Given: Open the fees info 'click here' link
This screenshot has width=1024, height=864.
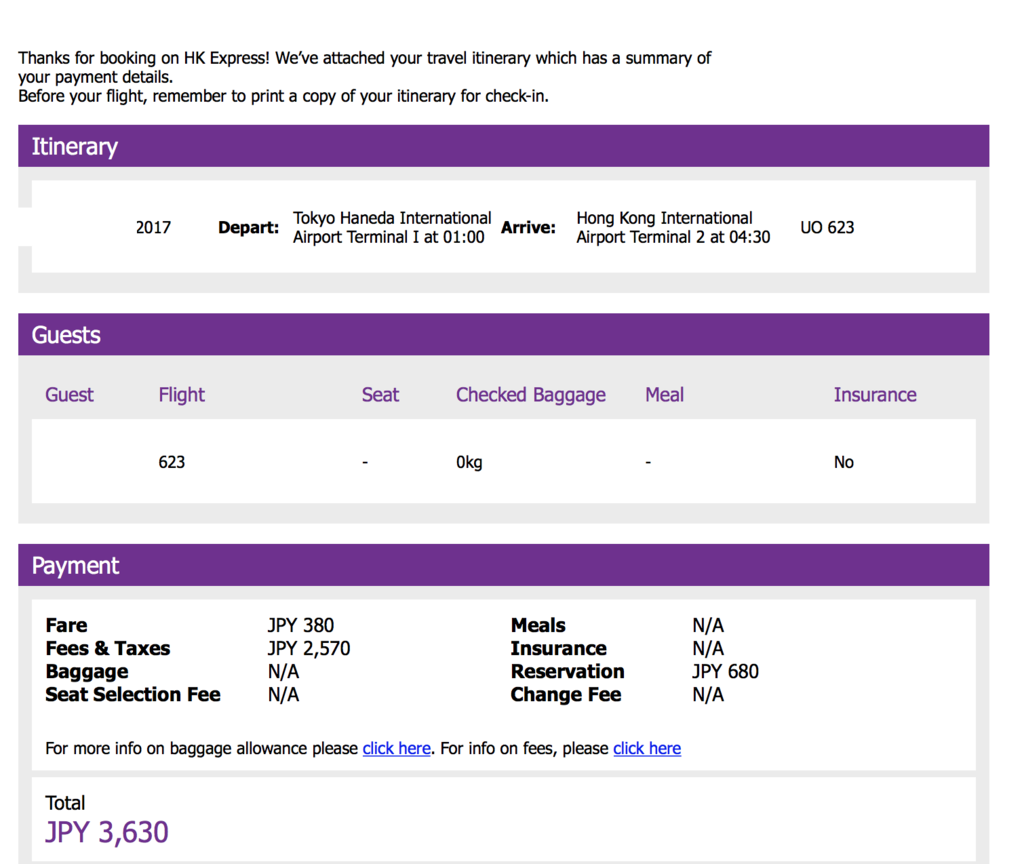Looking at the screenshot, I should click(647, 748).
